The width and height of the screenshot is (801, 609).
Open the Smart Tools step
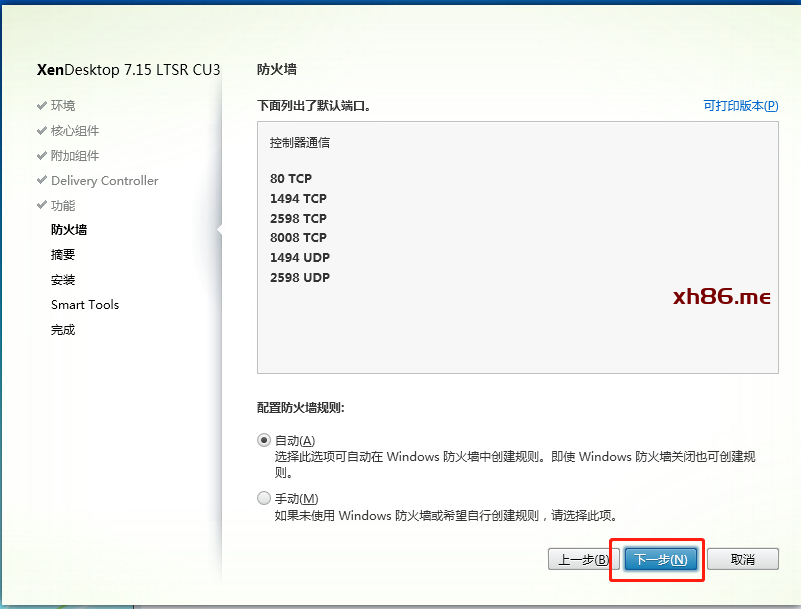(x=85, y=305)
